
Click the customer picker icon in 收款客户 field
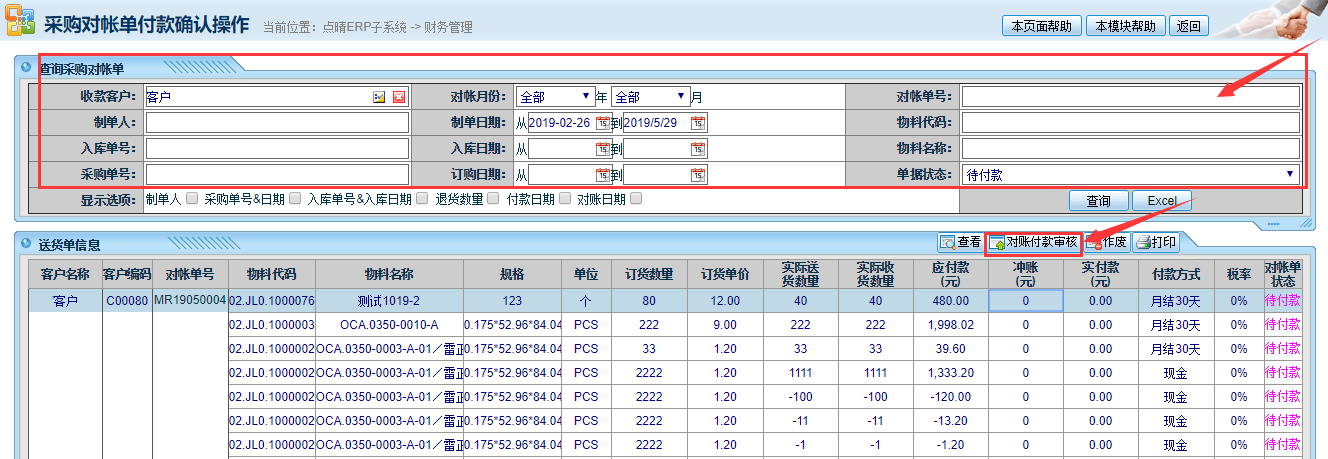379,97
